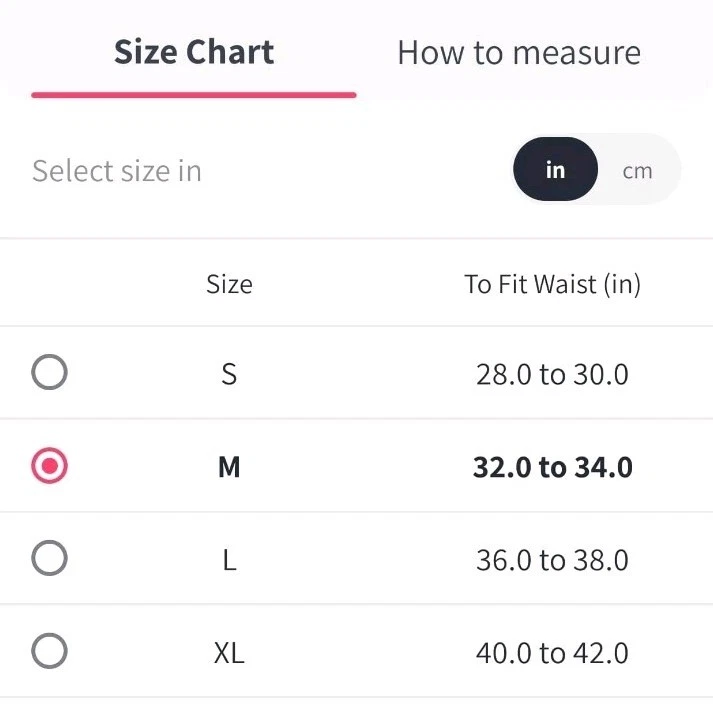Switch to the Size Chart tab
The width and height of the screenshot is (713, 728).
click(x=194, y=53)
